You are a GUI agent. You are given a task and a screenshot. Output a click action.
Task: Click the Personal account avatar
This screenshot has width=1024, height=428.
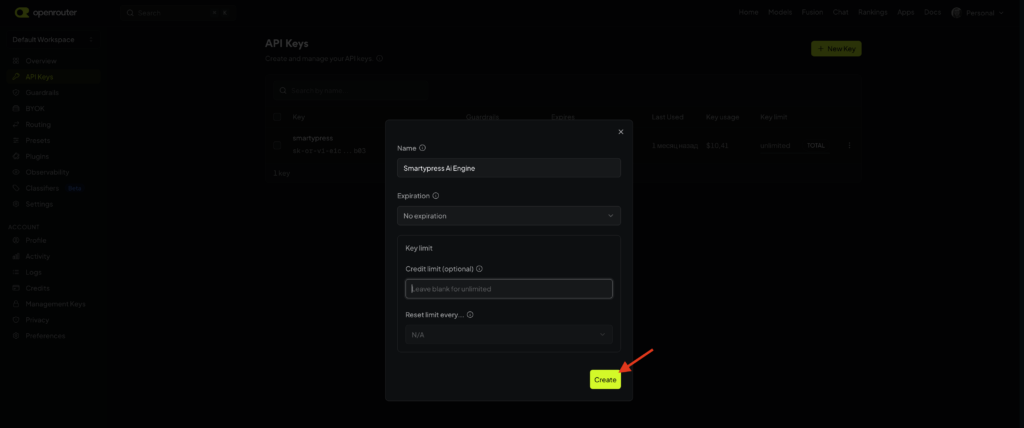957,12
